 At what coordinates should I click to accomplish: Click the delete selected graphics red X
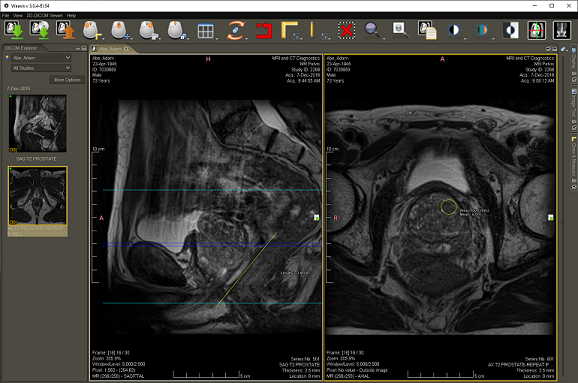tap(347, 30)
